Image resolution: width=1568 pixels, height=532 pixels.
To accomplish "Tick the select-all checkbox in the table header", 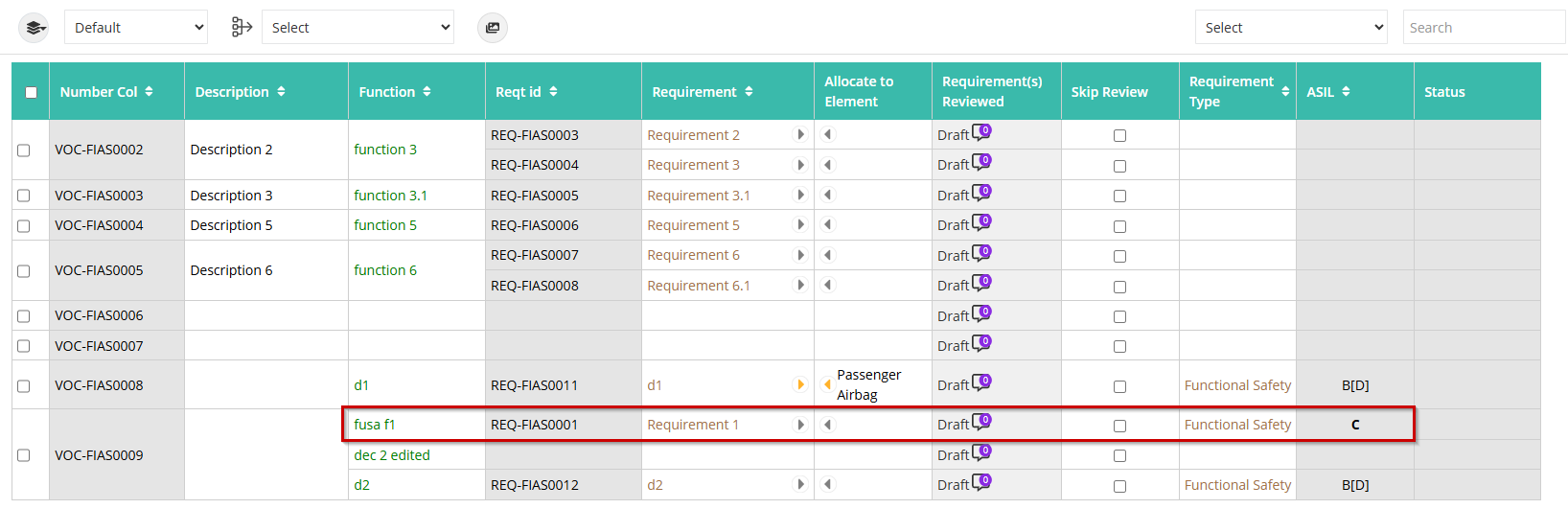I will [x=31, y=92].
